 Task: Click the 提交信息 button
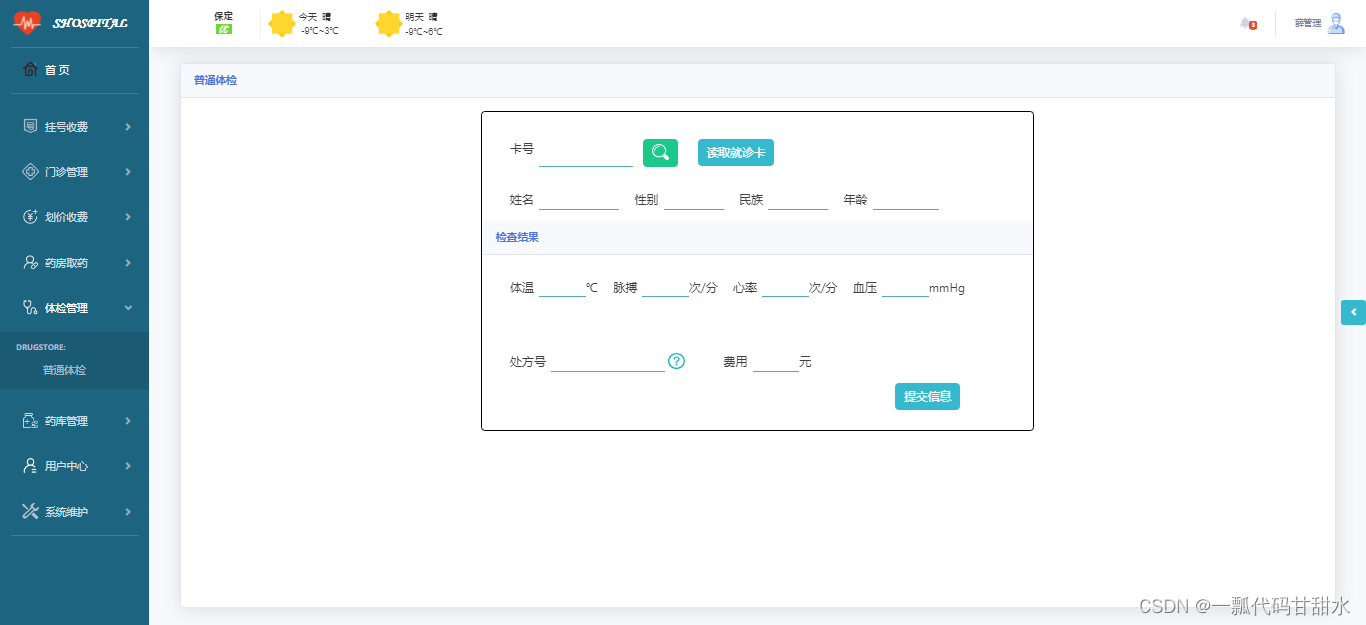[x=927, y=397]
